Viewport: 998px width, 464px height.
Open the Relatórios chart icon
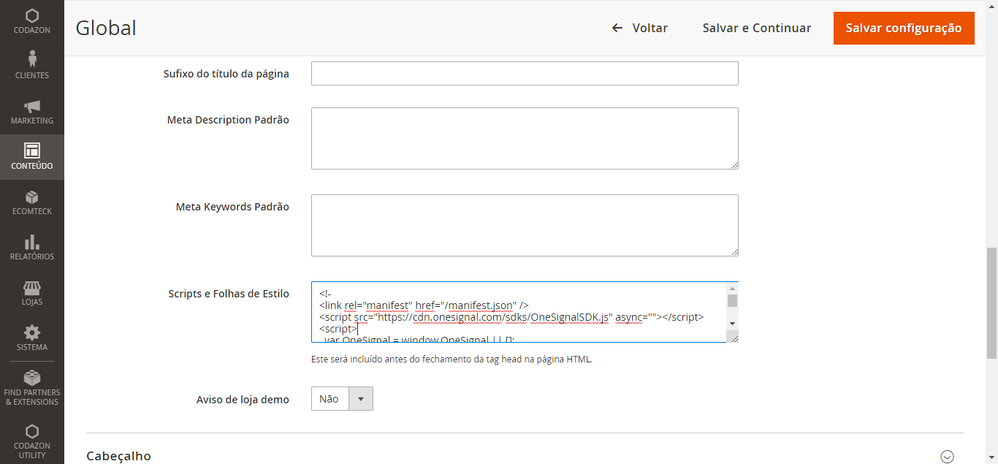32,243
